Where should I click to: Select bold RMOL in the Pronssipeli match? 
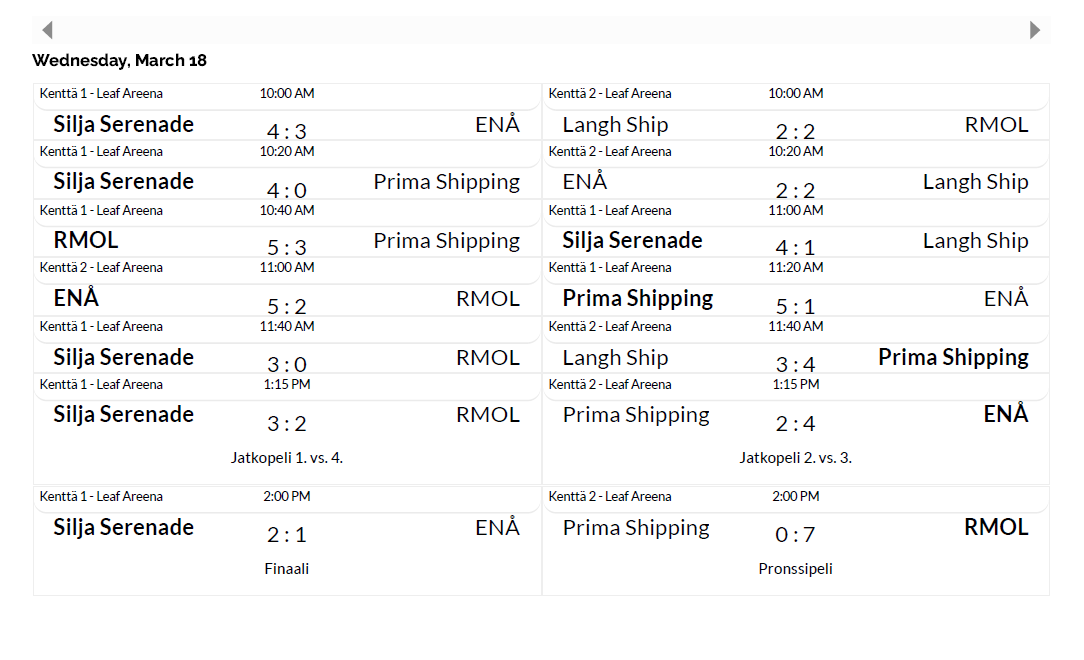pos(996,528)
